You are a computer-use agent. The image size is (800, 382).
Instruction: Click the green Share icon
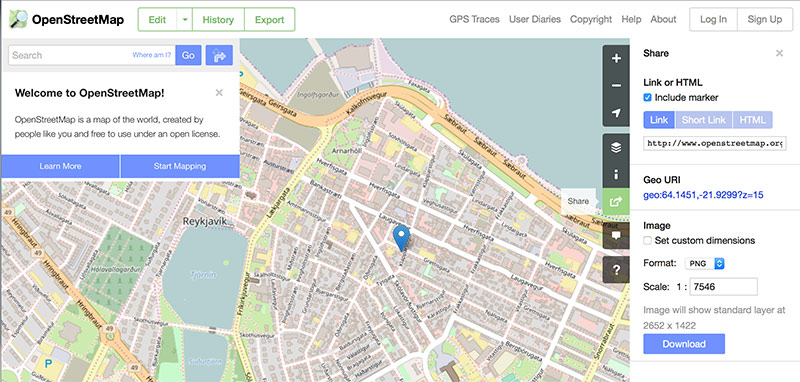pos(616,201)
